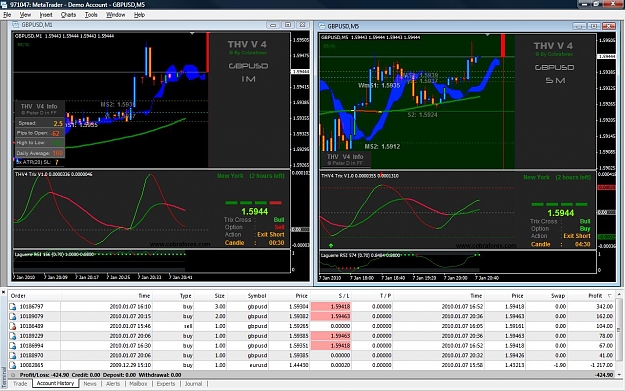Viewport: 625px width, 391px height.
Task: Click the GBPUSD,M1 chart window icon
Action: (x=16, y=25)
